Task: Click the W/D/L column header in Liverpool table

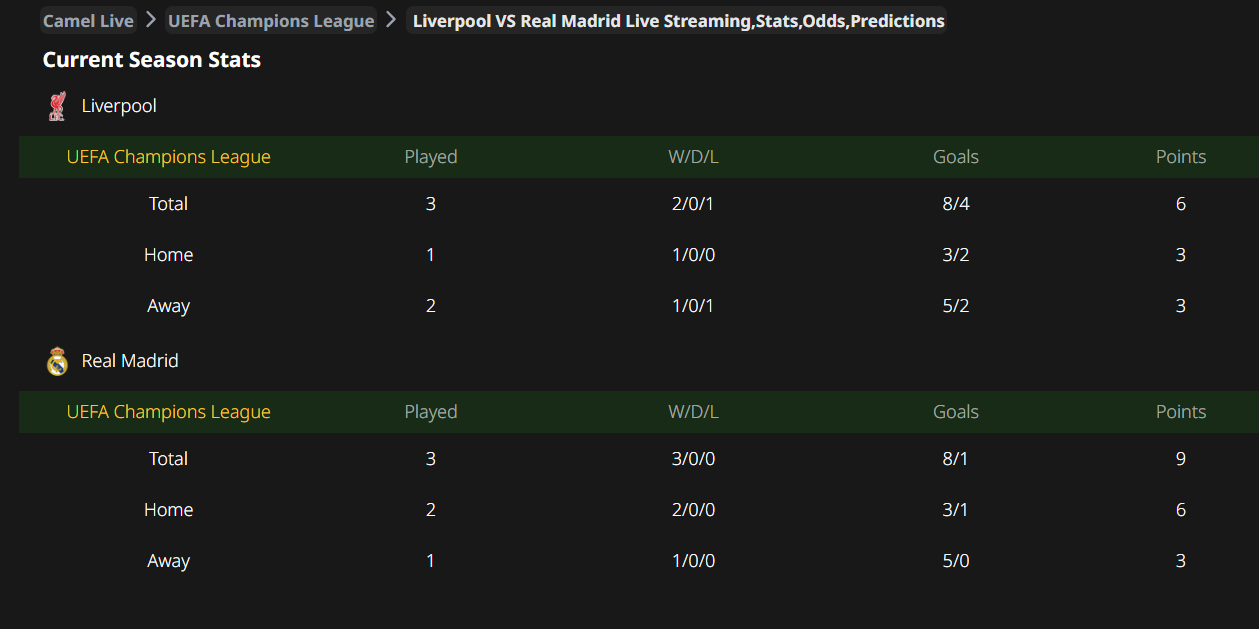Action: (693, 157)
